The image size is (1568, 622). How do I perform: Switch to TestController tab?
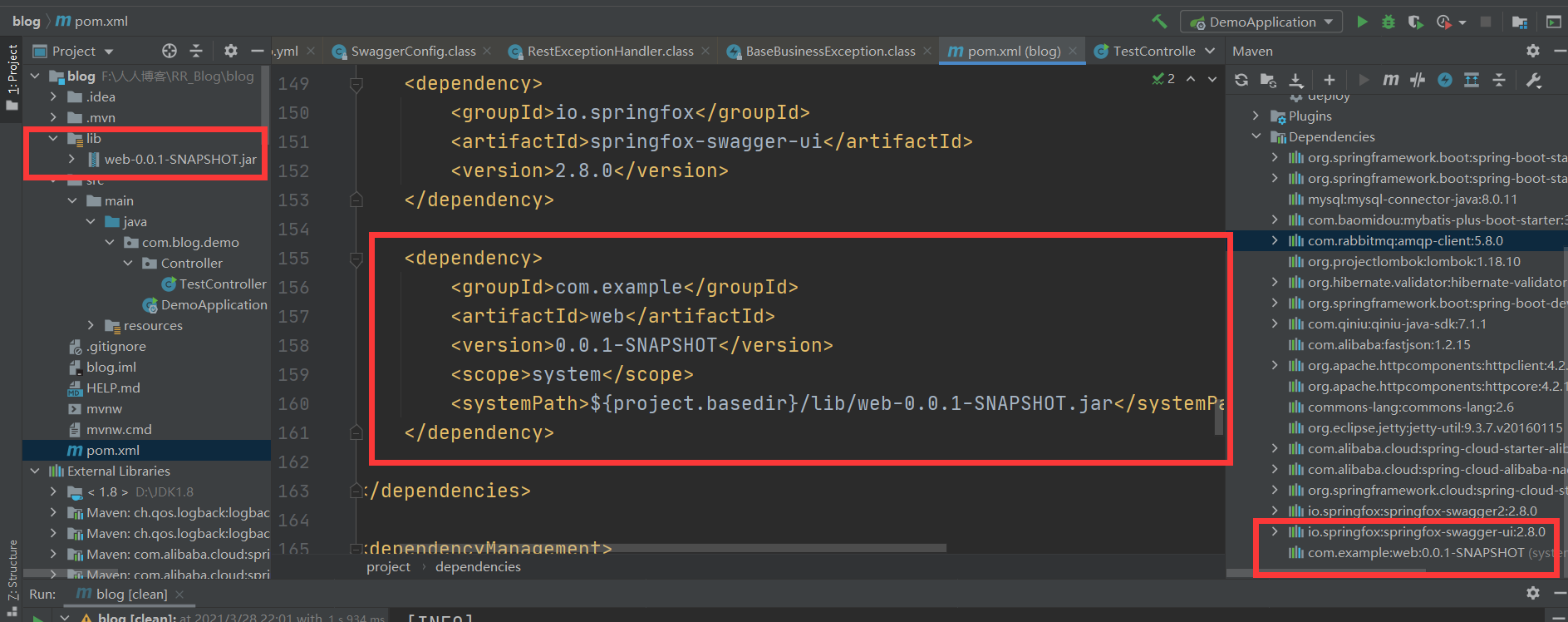pos(1144,51)
